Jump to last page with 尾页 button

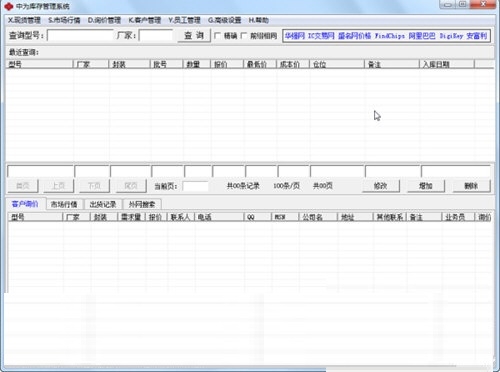[x=131, y=186]
